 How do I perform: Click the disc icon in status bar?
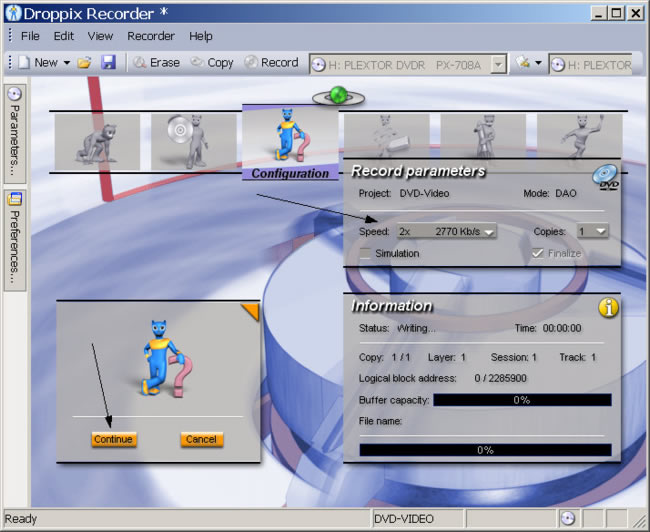click(x=568, y=519)
